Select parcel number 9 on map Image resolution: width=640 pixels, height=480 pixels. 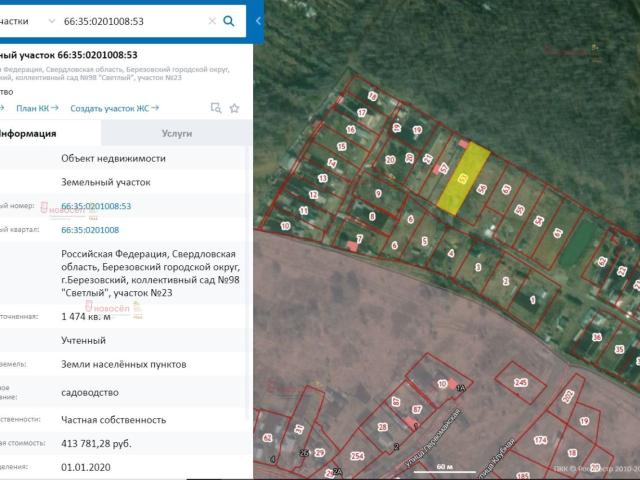coord(380,192)
